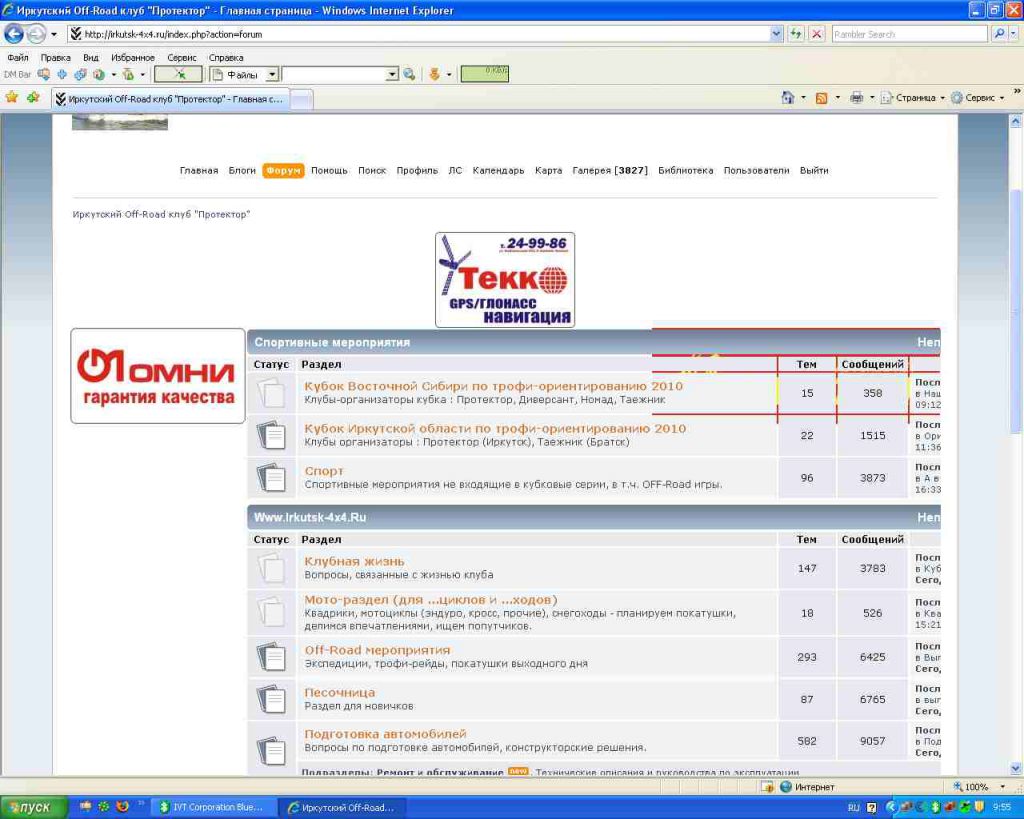Click the Refresh page icon
Screen dimensions: 1024x819
[x=796, y=33]
